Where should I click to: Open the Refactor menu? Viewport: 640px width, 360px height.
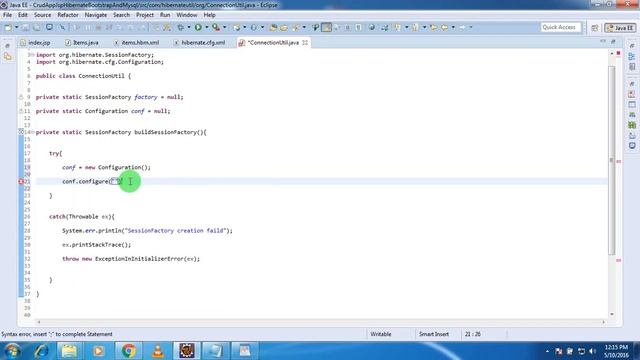(68, 15)
